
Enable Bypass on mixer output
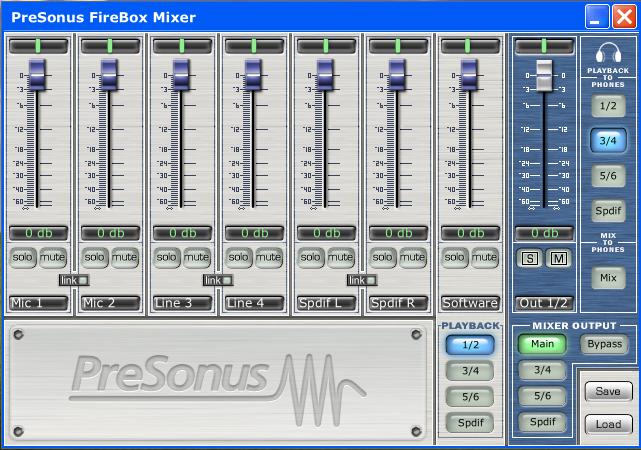click(604, 344)
